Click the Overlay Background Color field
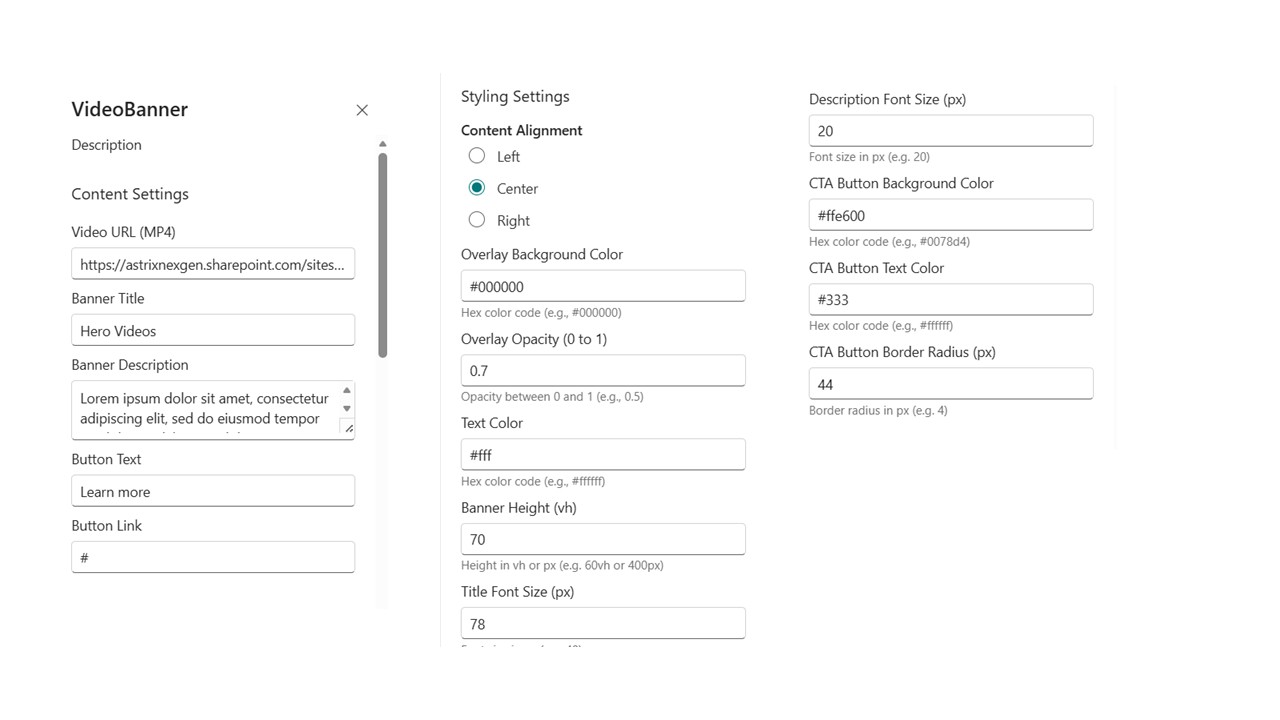Viewport: 1280px width, 720px height. click(x=602, y=286)
